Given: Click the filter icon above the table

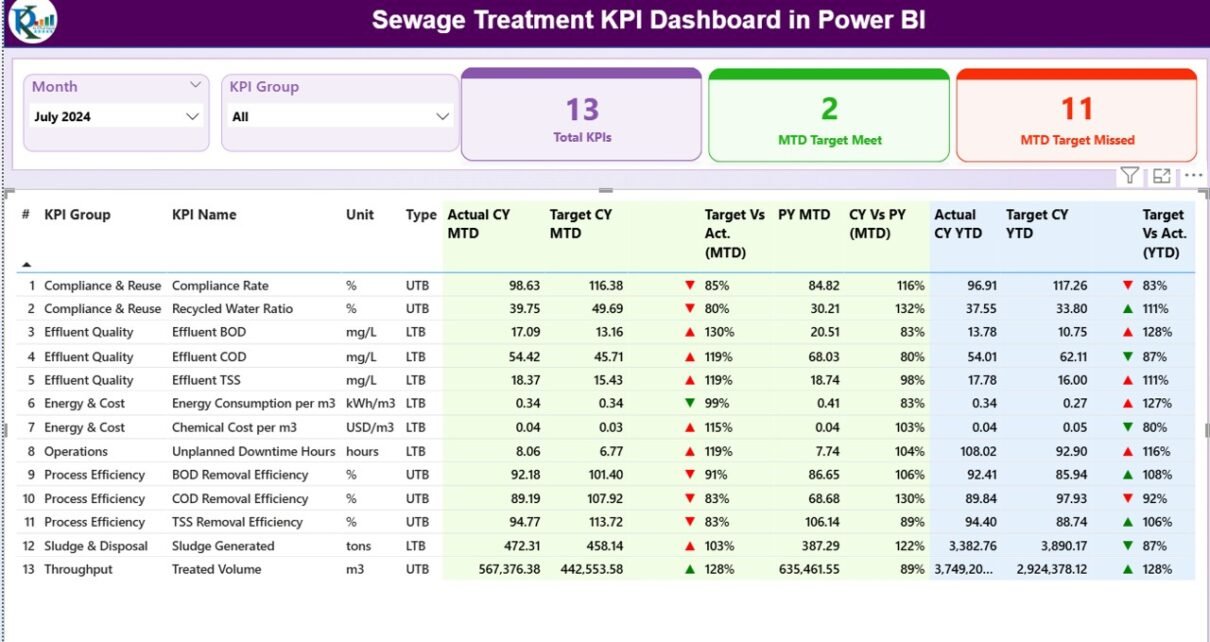Looking at the screenshot, I should click(1129, 176).
